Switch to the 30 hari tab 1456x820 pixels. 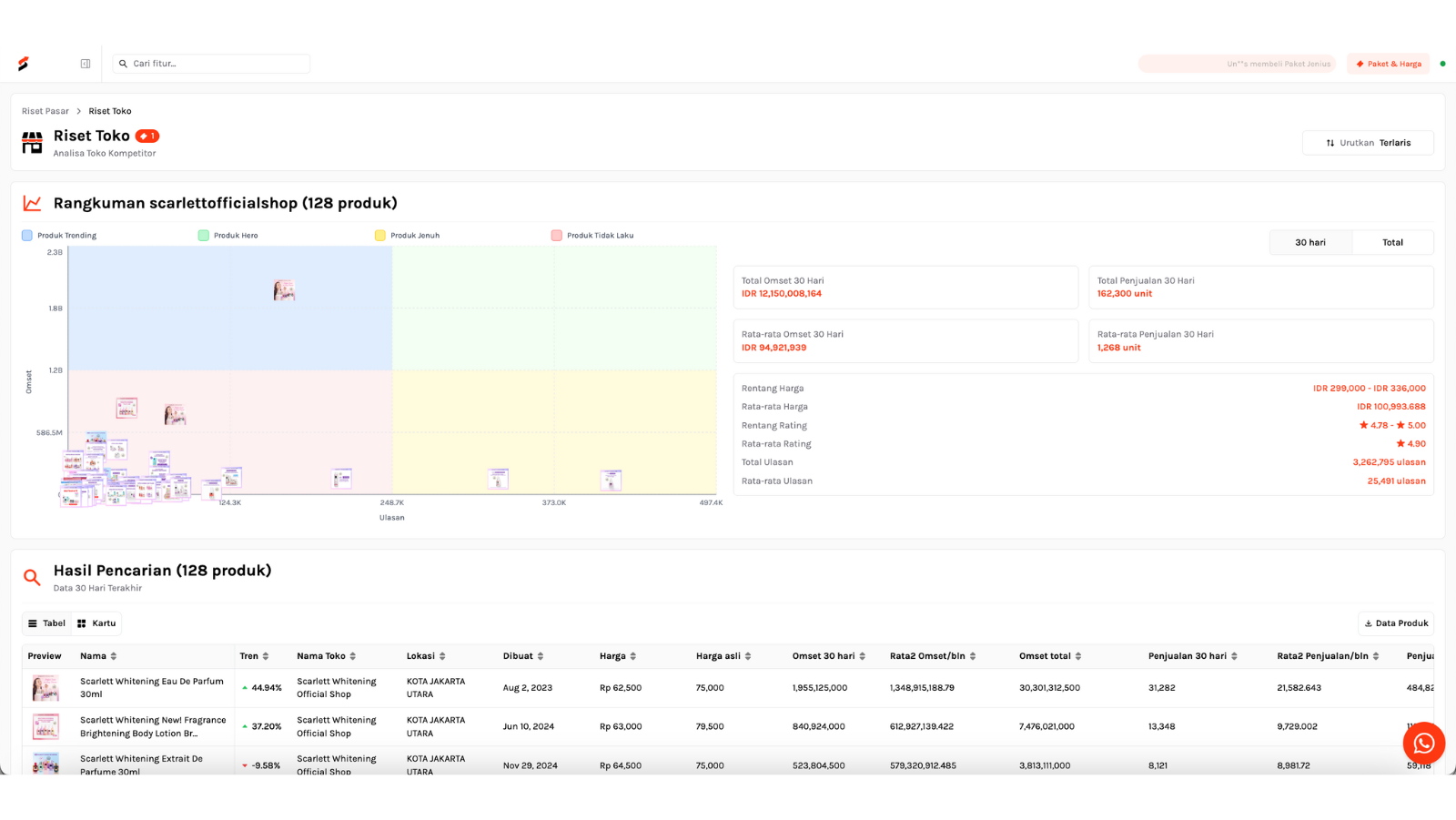coord(1310,242)
